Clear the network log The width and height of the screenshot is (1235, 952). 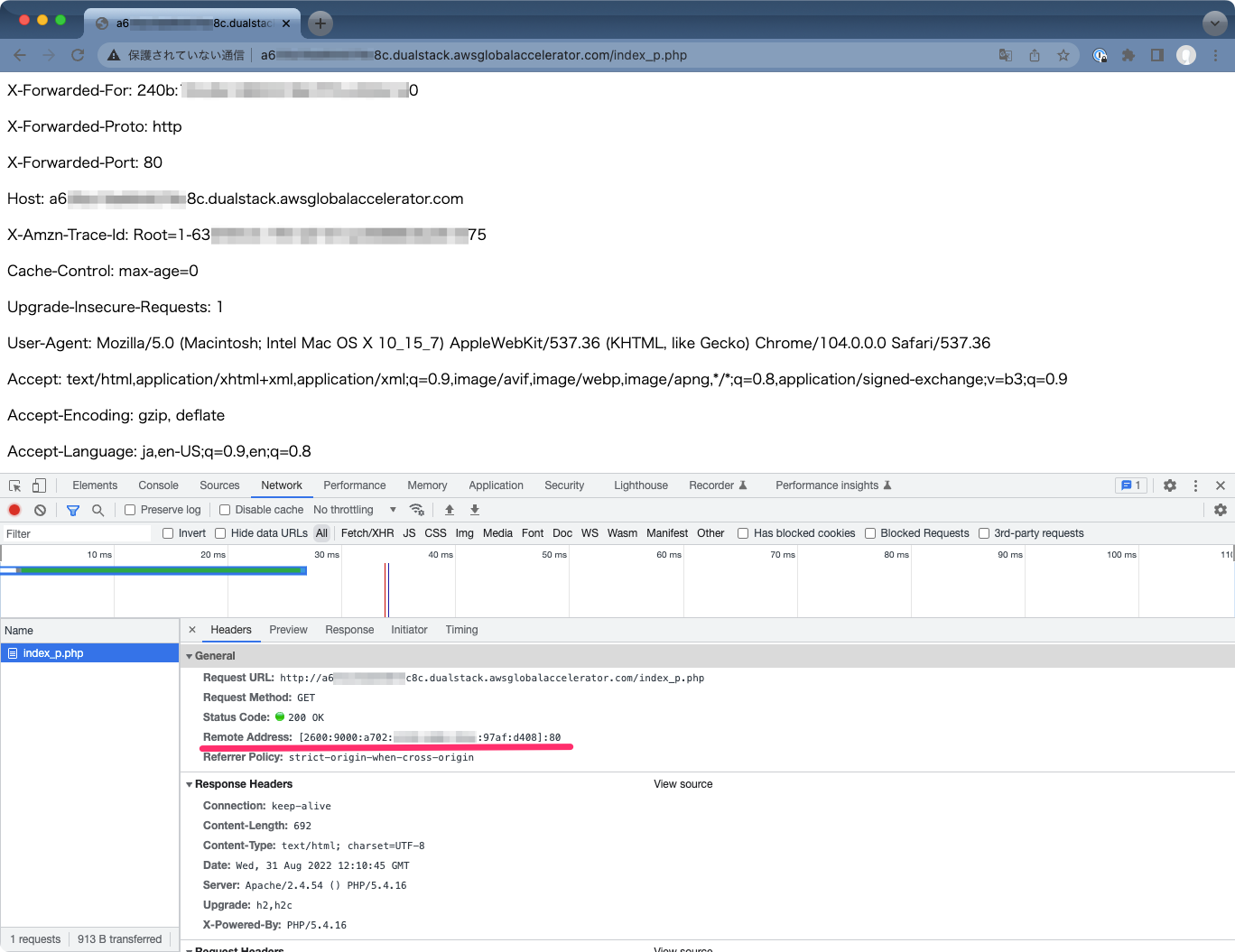point(40,510)
